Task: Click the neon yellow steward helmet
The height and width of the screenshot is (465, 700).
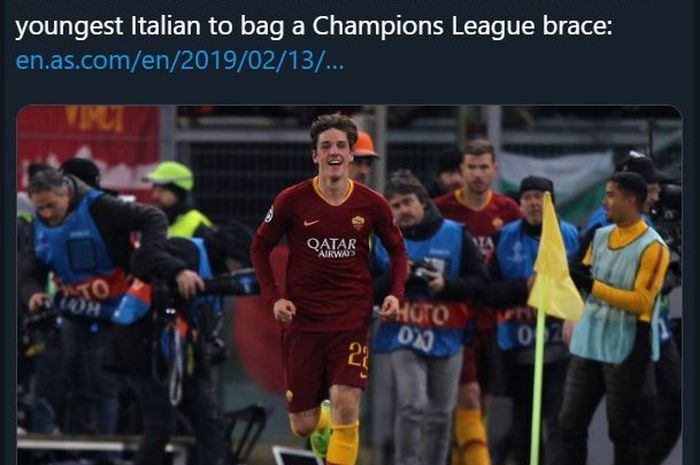Action: point(170,175)
